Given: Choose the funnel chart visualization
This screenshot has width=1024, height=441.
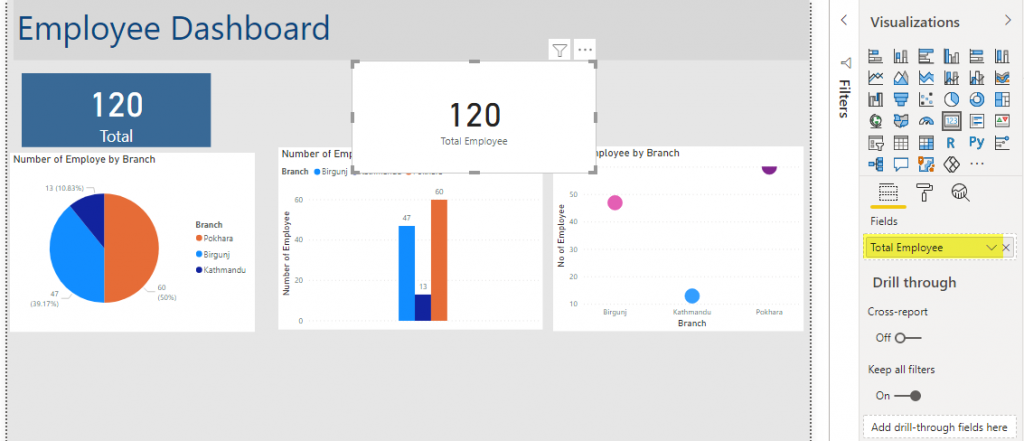Looking at the screenshot, I should click(901, 99).
